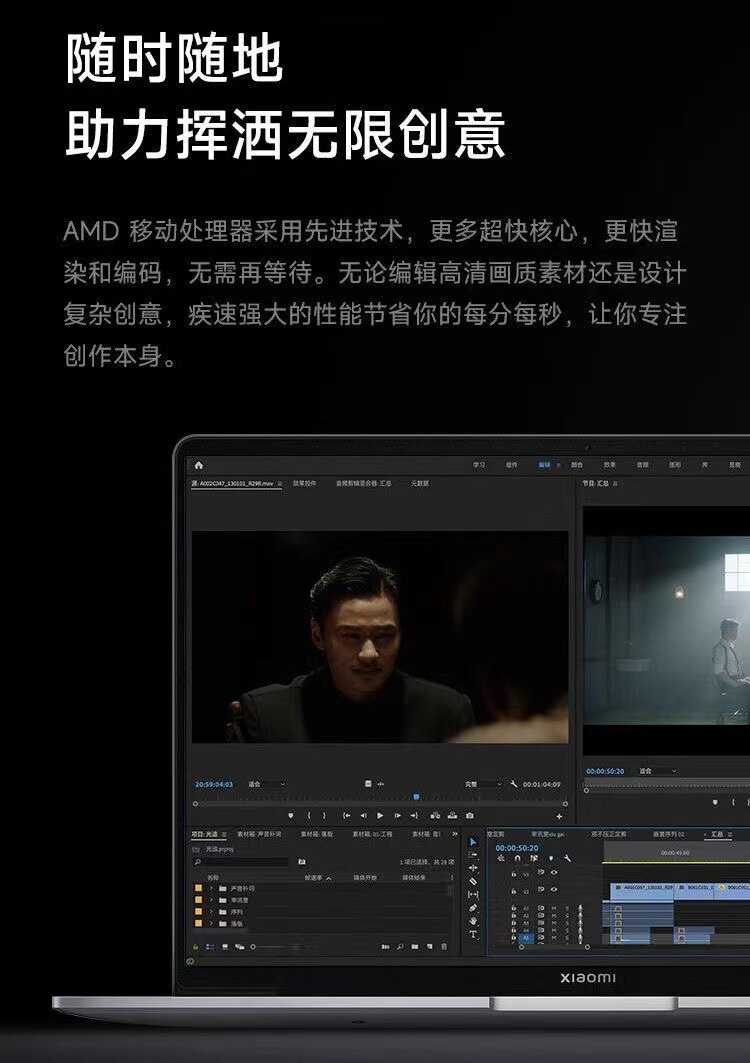Add marker in the timeline header

(551, 858)
